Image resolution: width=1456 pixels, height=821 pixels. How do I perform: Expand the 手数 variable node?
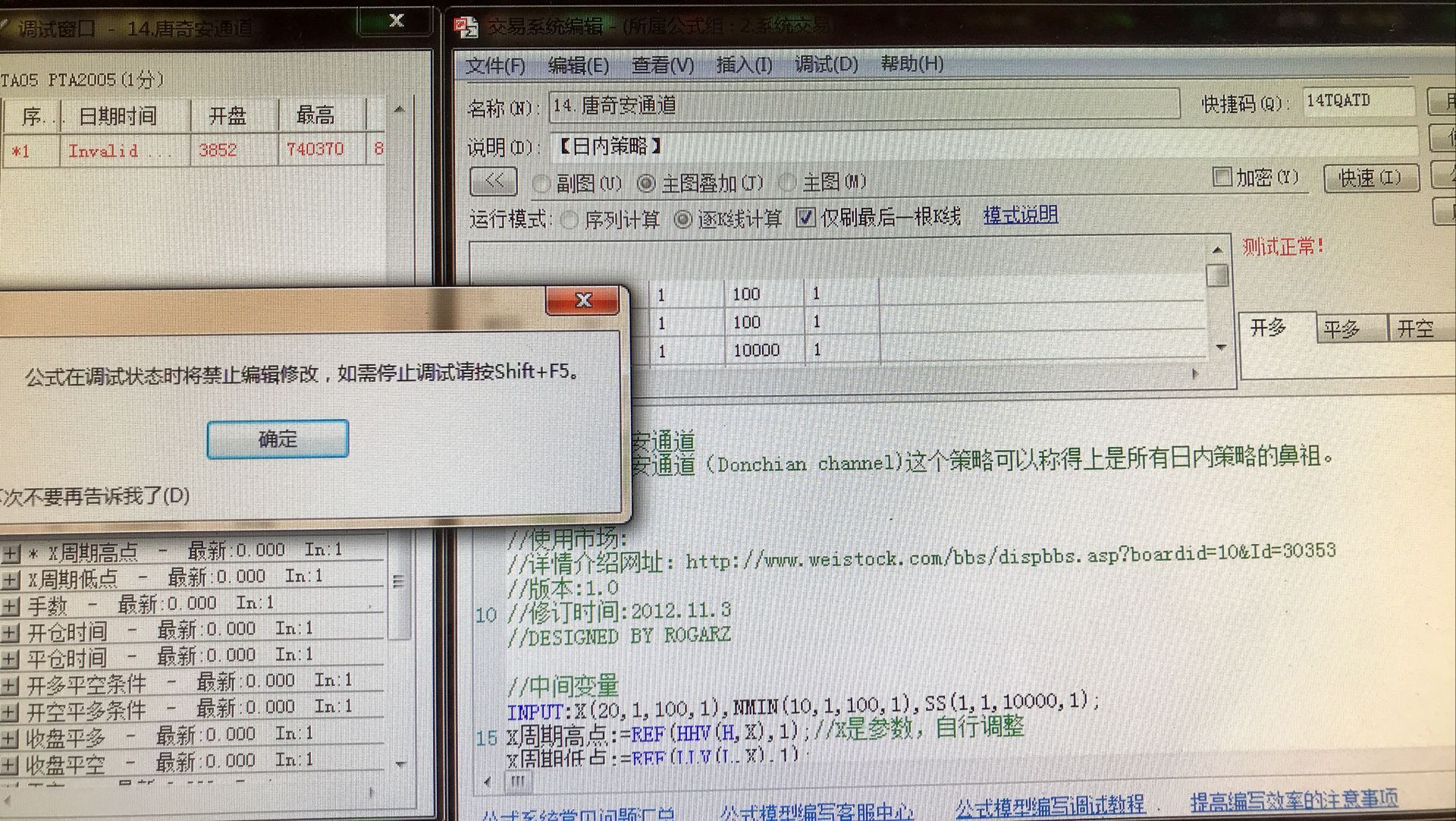tap(11, 606)
